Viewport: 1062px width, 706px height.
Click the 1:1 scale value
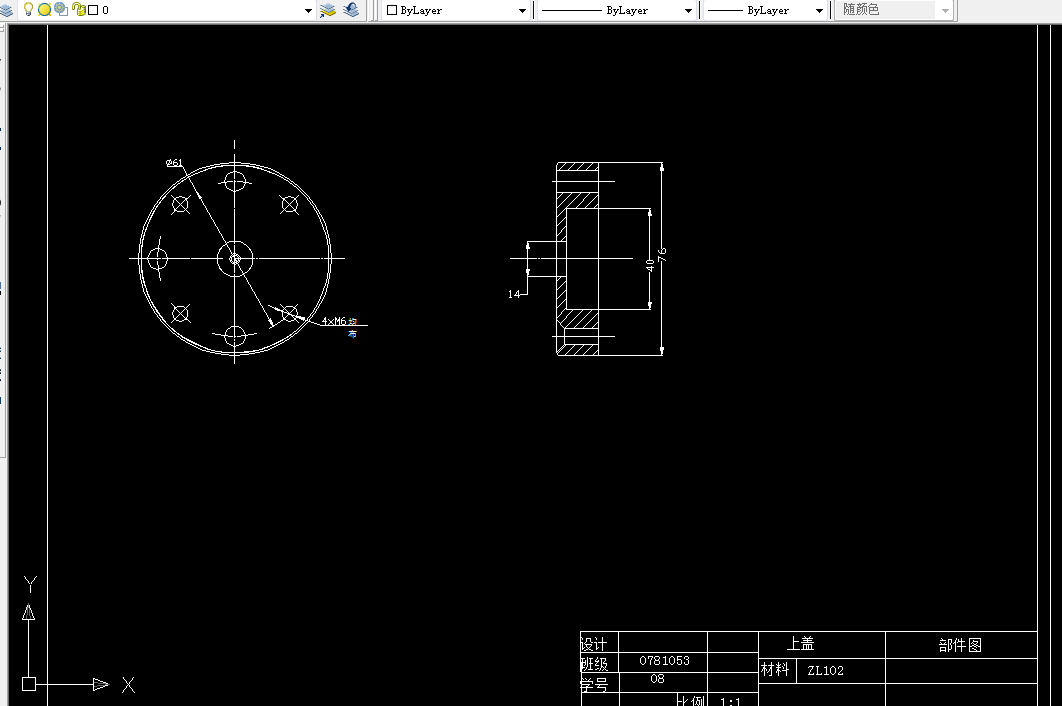(730, 701)
